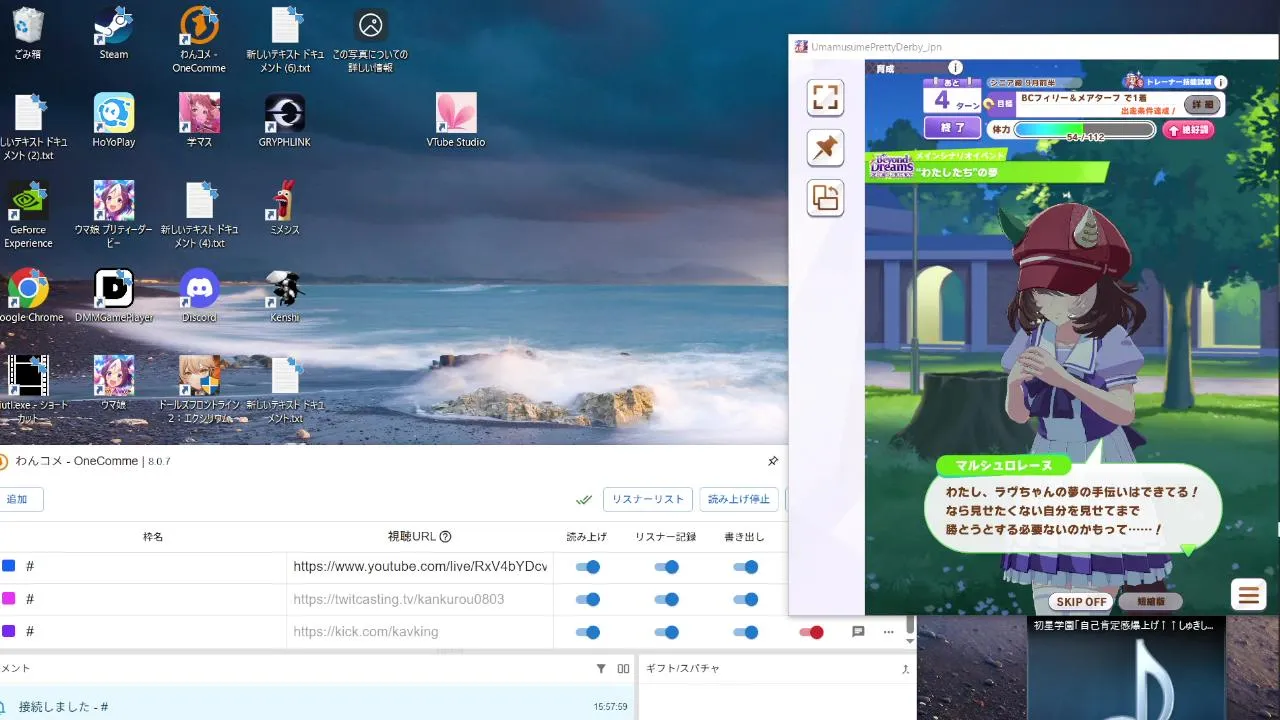Select the GeForce Experience shortcut

28,215
